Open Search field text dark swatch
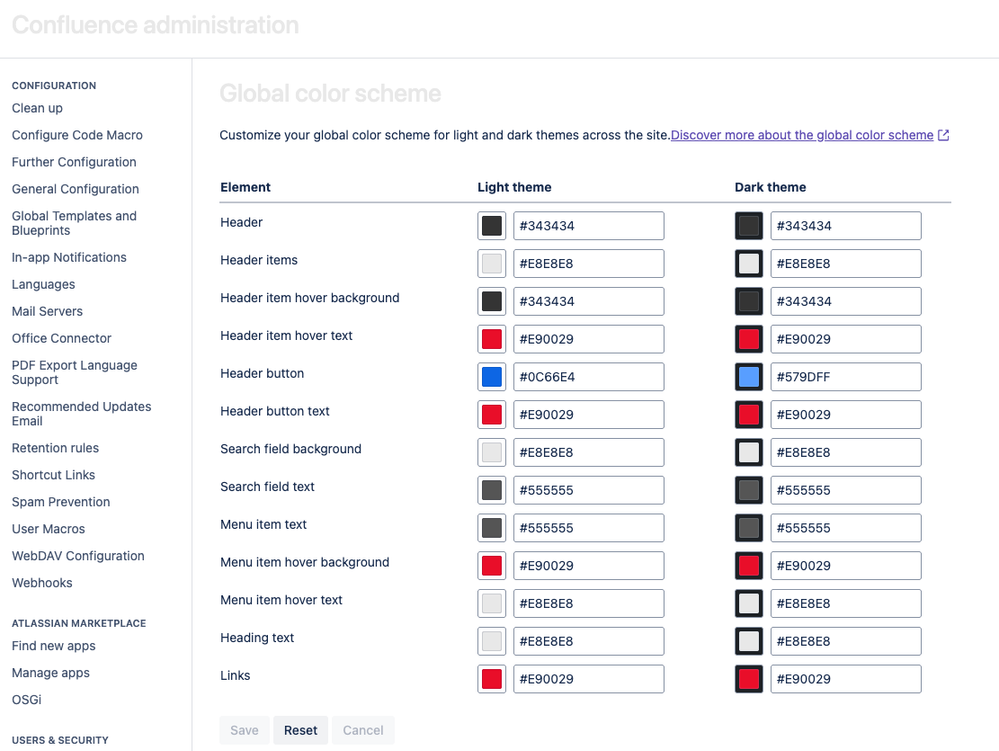This screenshot has height=751, width=999. (749, 490)
